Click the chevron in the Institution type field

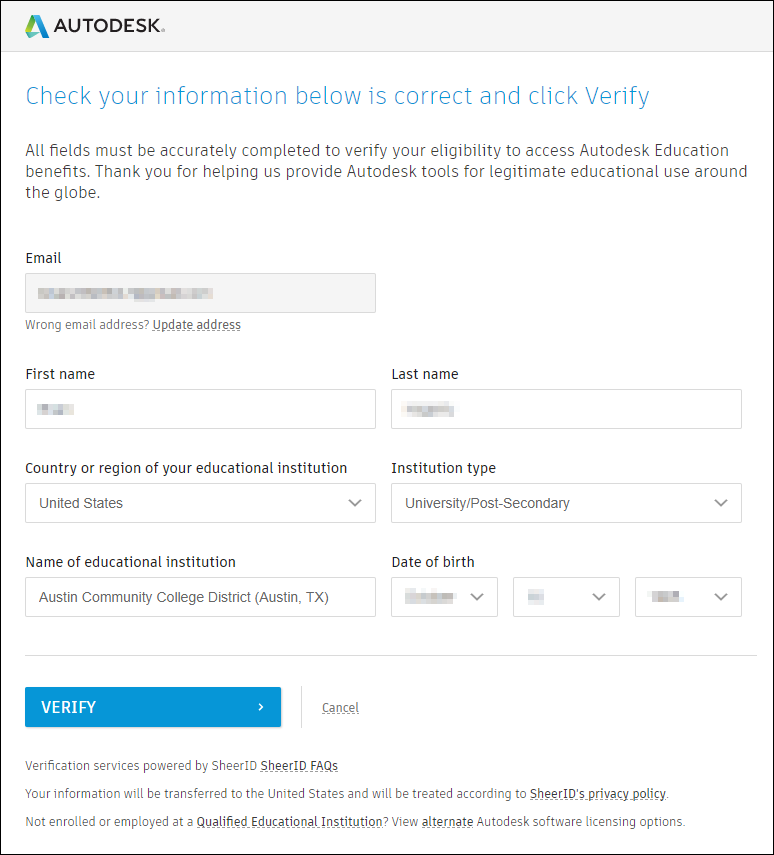tap(721, 503)
